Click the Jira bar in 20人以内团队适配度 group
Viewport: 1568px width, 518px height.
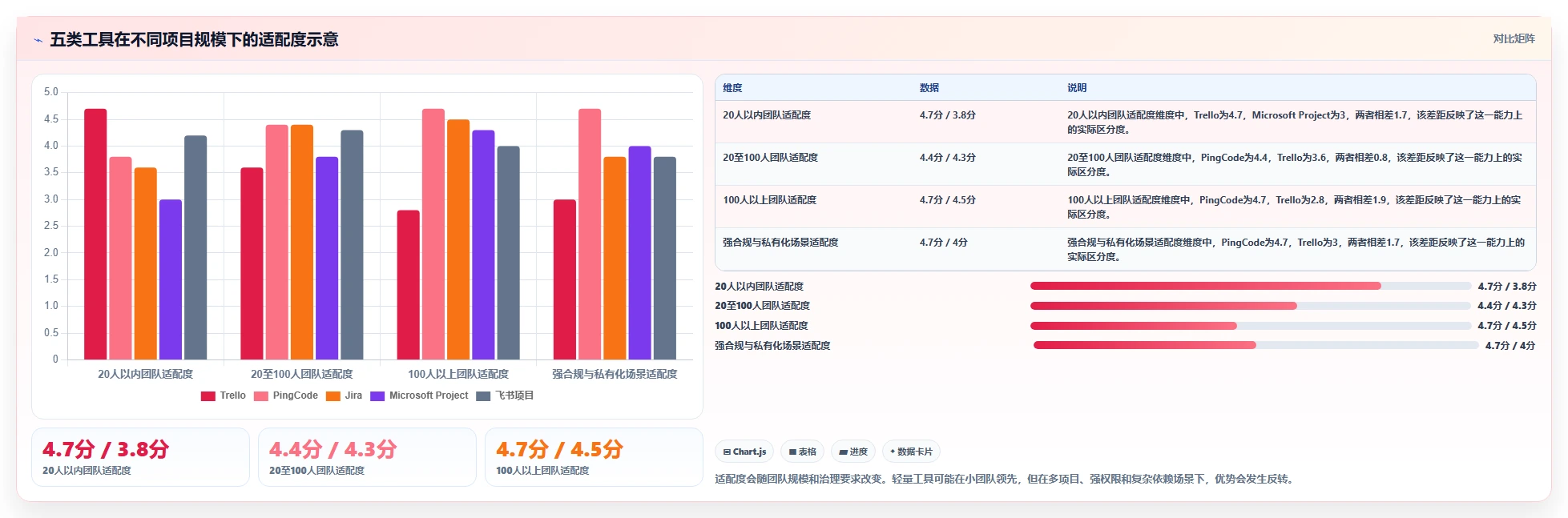[146, 263]
